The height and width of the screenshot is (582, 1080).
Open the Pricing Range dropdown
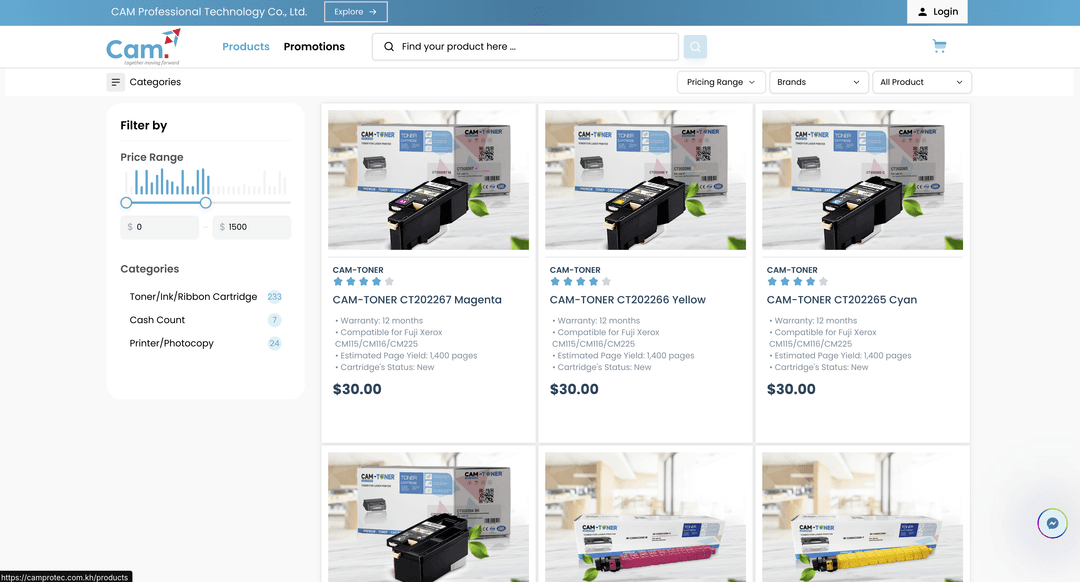coord(721,82)
